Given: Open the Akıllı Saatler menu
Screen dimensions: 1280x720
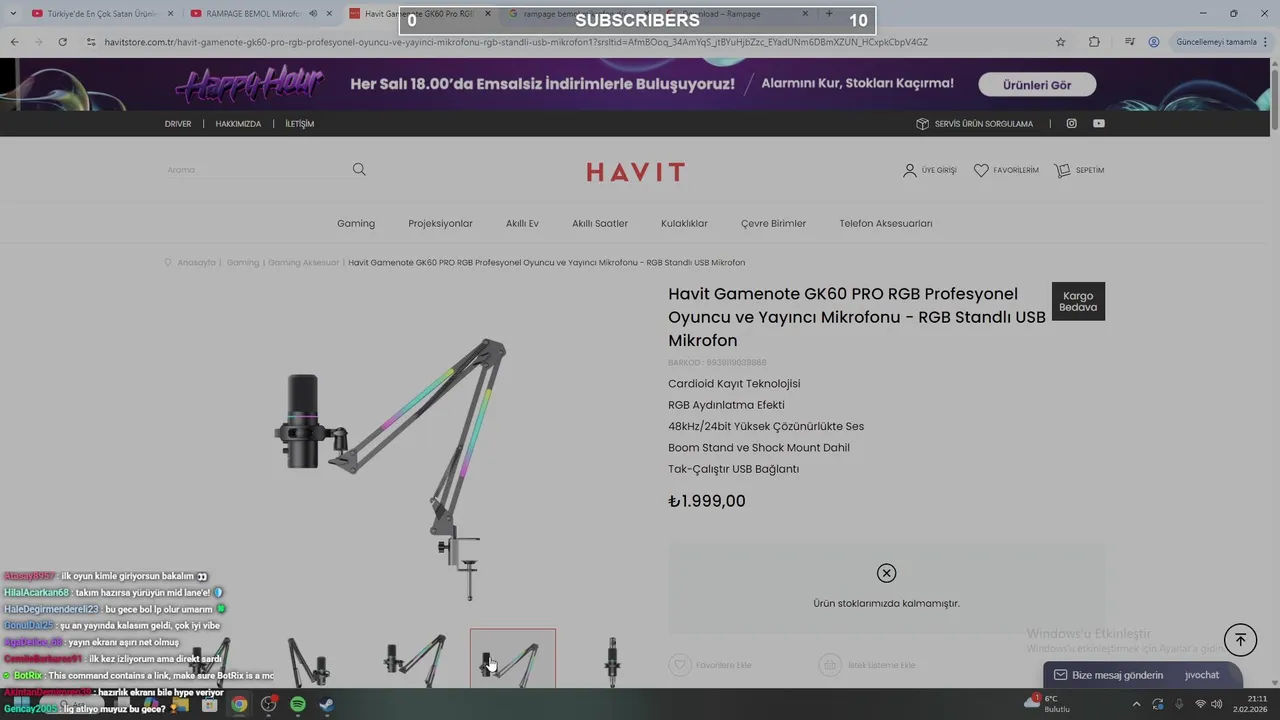Looking at the screenshot, I should [x=600, y=223].
